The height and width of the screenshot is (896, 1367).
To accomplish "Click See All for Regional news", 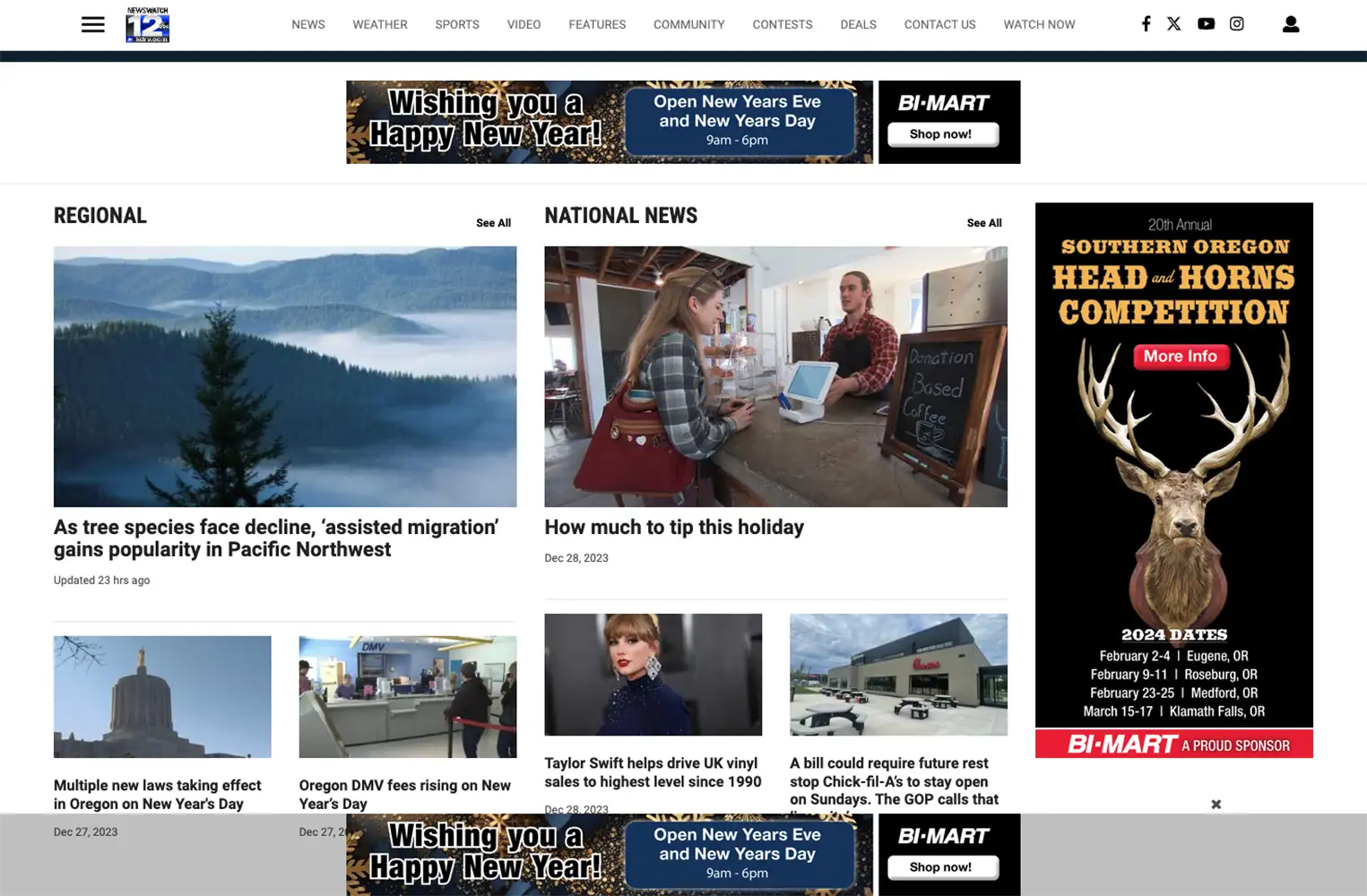I will [494, 223].
